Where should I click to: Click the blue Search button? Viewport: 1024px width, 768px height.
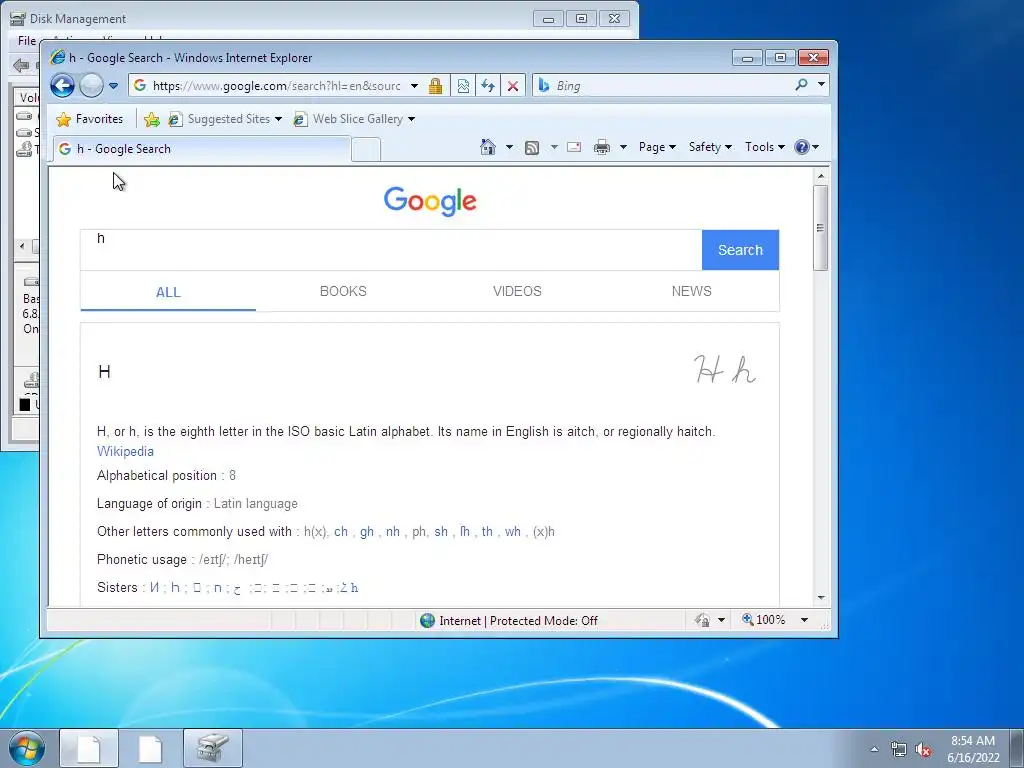tap(740, 249)
